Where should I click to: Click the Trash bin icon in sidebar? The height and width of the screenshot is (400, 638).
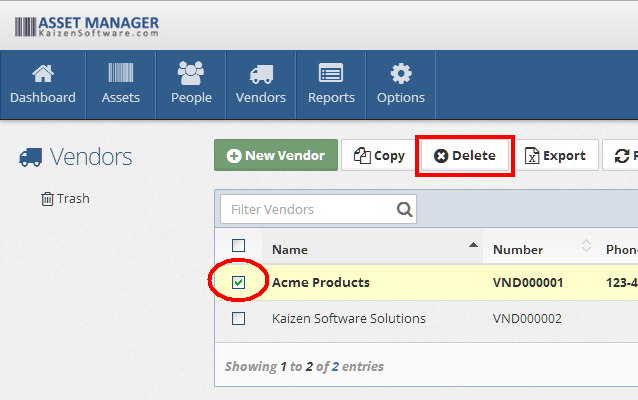coord(47,199)
